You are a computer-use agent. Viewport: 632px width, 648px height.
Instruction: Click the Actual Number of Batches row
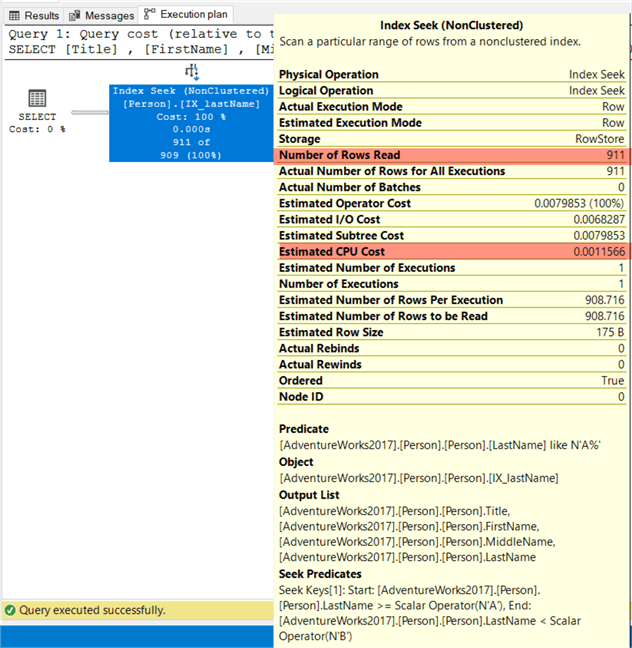pyautogui.click(x=452, y=187)
